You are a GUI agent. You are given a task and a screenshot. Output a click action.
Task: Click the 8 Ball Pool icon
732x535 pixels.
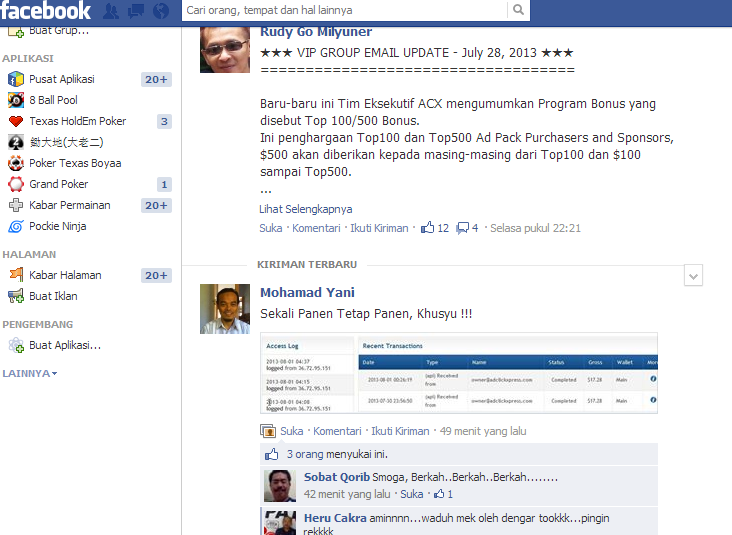tap(16, 100)
